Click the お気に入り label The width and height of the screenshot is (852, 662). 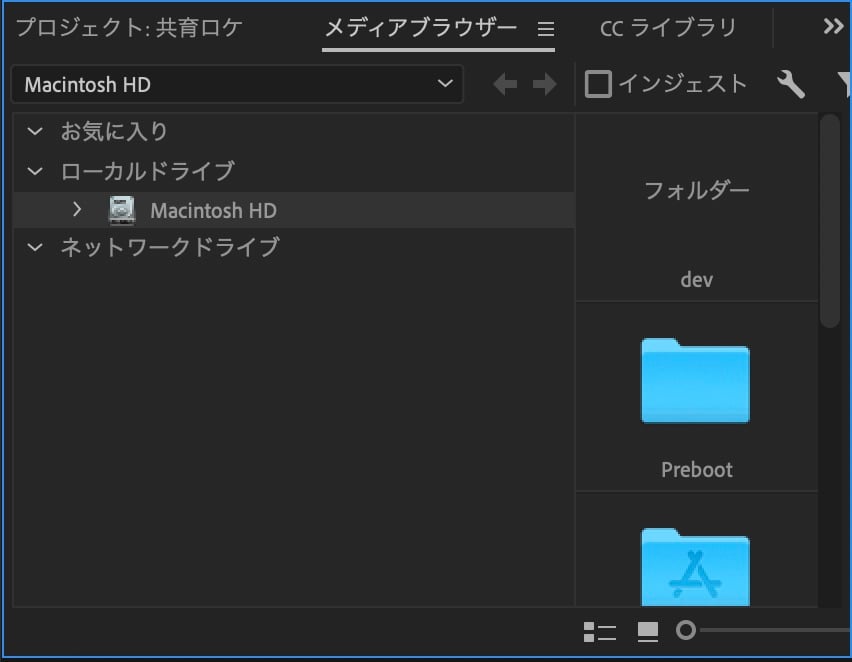(114, 131)
